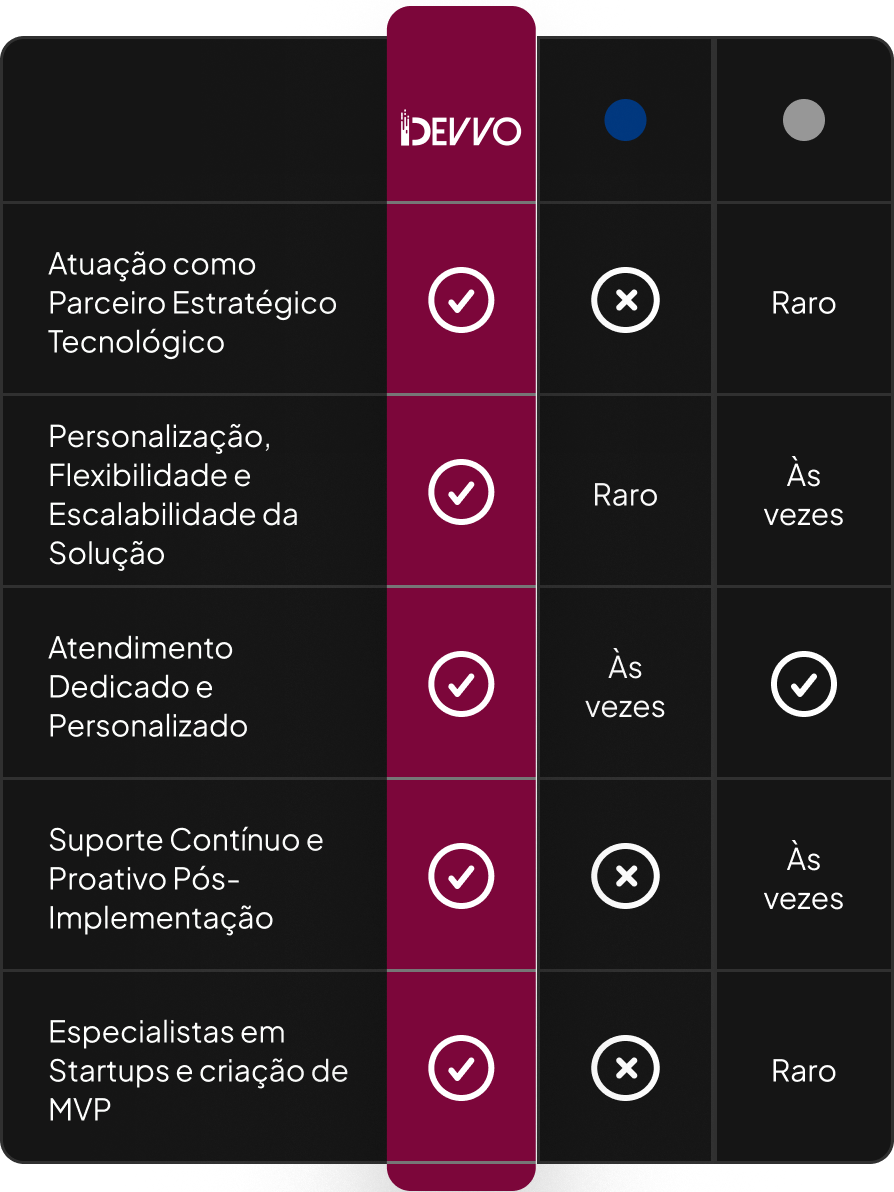Click 'Raro' in the Parceiro Estratégico row
Screen dimensions: 894x1192
[804, 303]
